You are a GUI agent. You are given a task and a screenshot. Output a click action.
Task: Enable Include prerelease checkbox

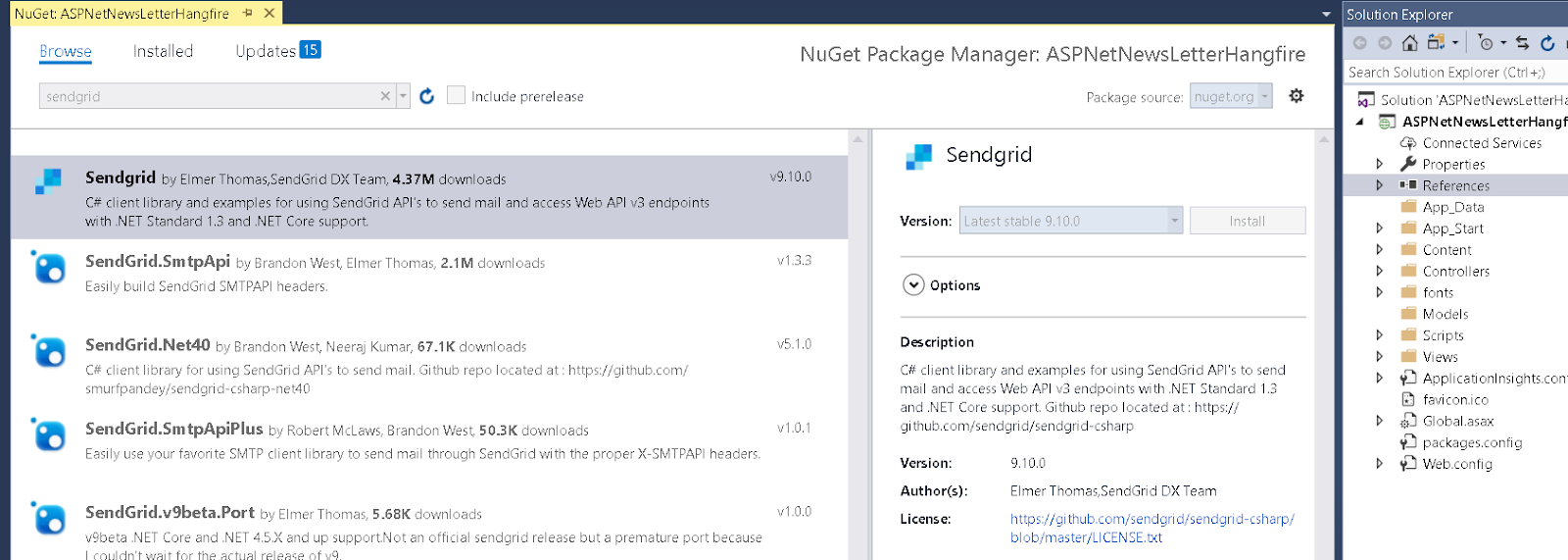coord(456,95)
